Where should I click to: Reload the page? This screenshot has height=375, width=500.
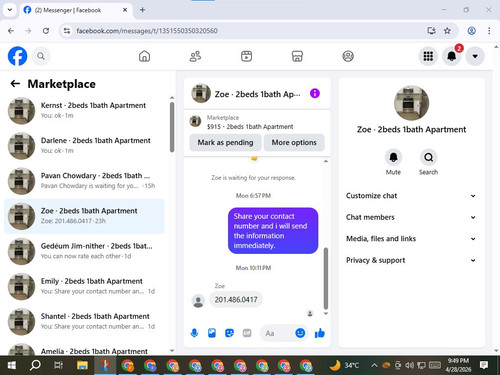46,31
